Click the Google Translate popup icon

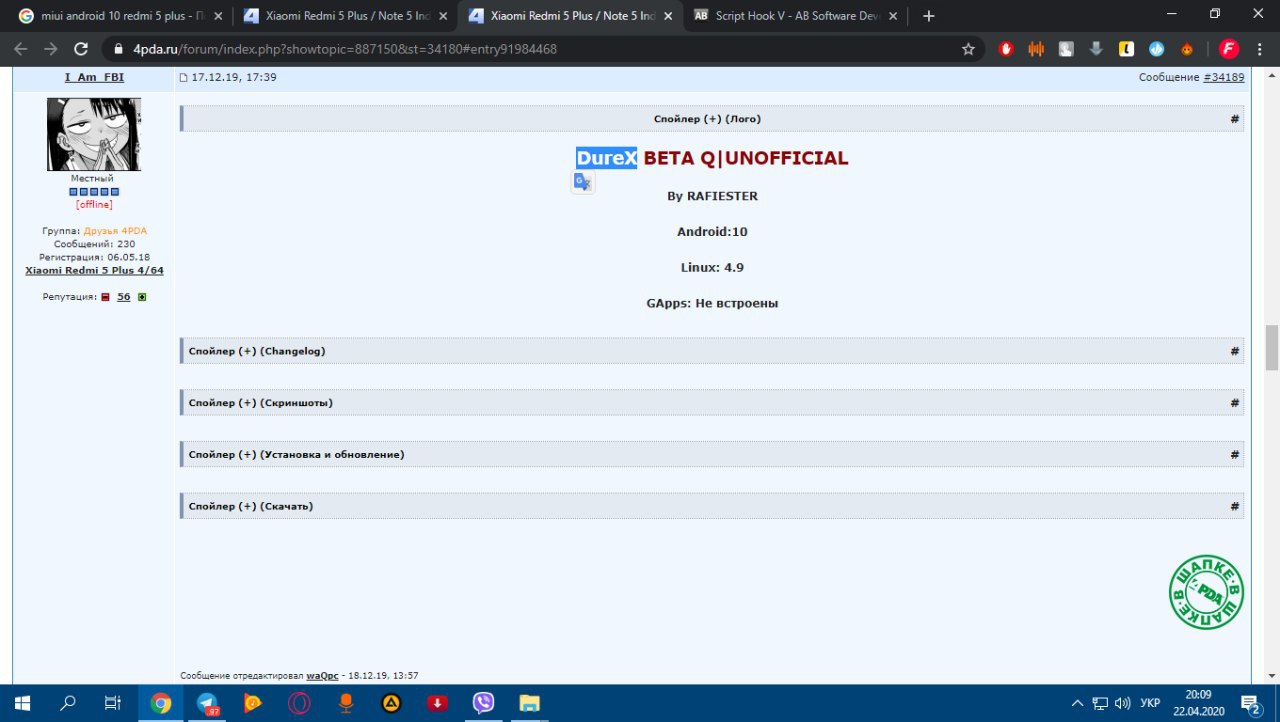tap(582, 182)
